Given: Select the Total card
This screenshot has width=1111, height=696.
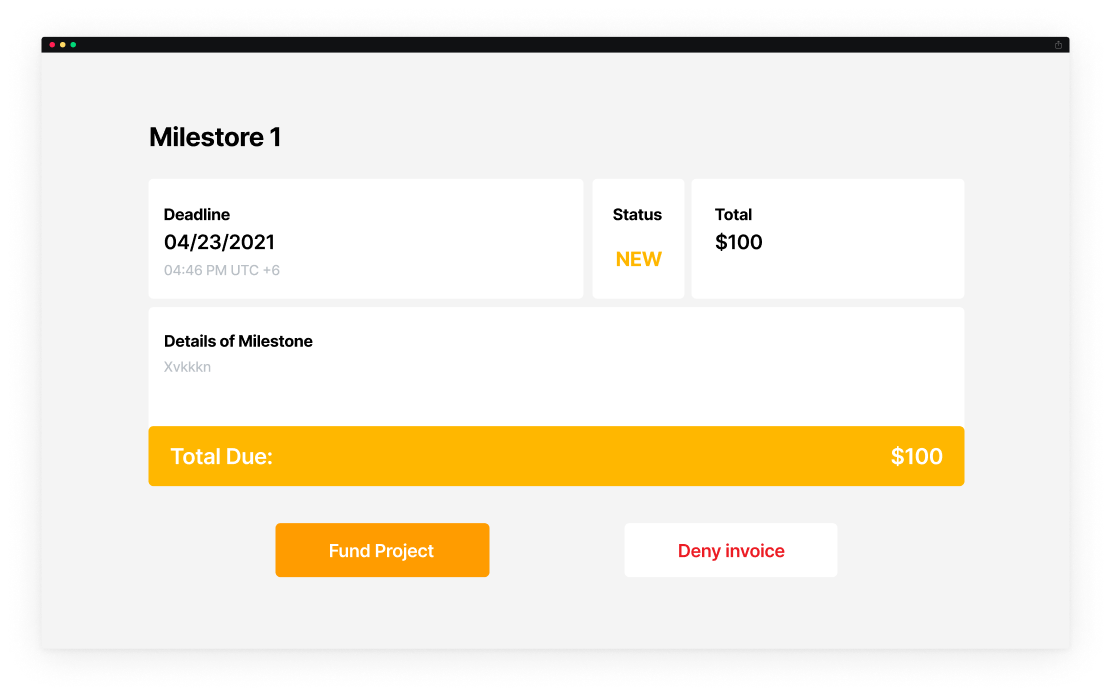Looking at the screenshot, I should coord(827,238).
